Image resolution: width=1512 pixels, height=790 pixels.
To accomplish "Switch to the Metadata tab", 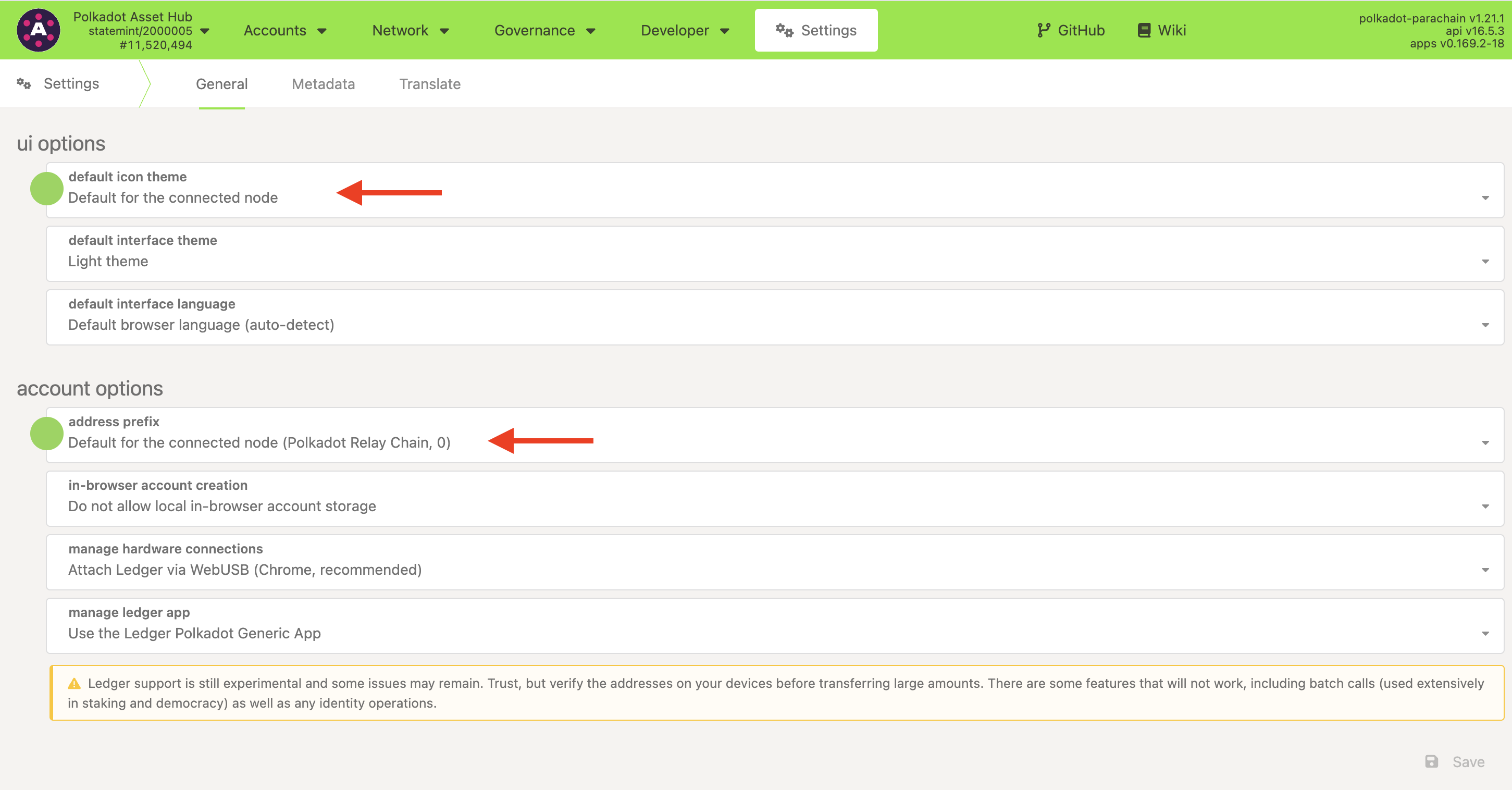I will [323, 84].
